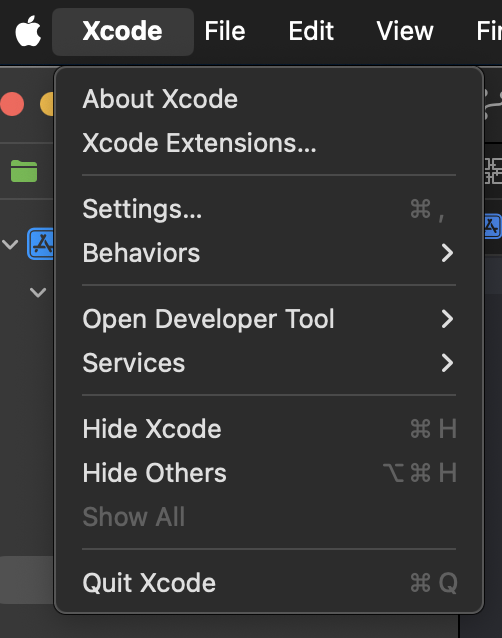Choose Quit Xcode

pyautogui.click(x=269, y=582)
